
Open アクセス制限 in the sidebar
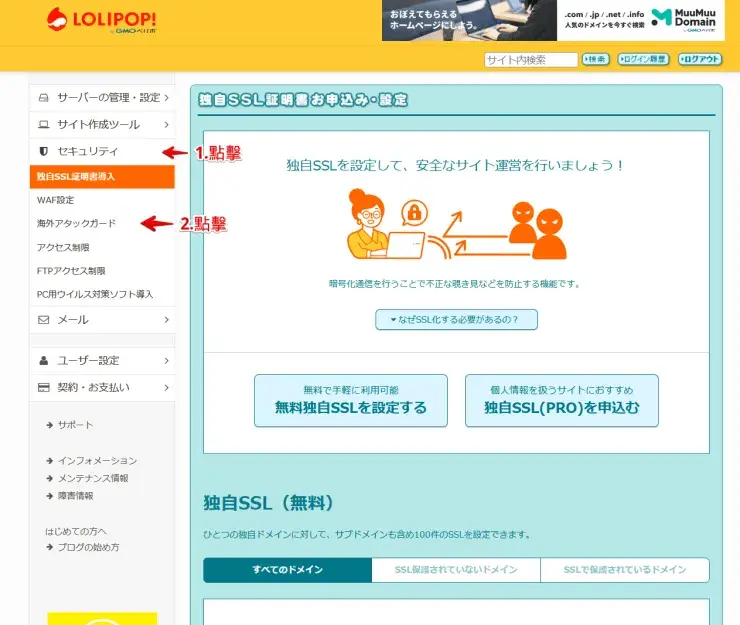63,247
